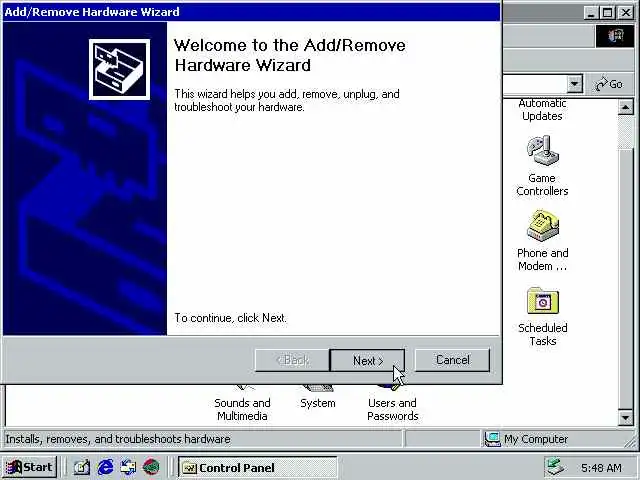Screen dimensions: 640x480
Task: Click the My Computer status bar icon
Action: tap(492, 439)
